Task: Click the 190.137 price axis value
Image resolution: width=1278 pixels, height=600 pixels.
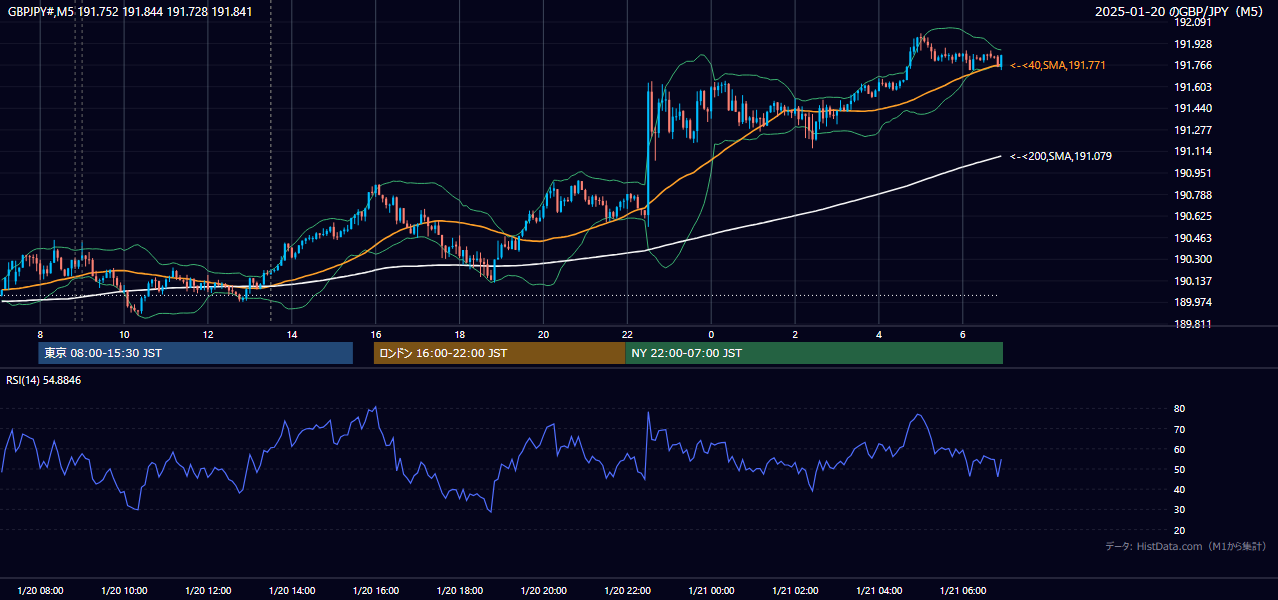Action: [1192, 281]
